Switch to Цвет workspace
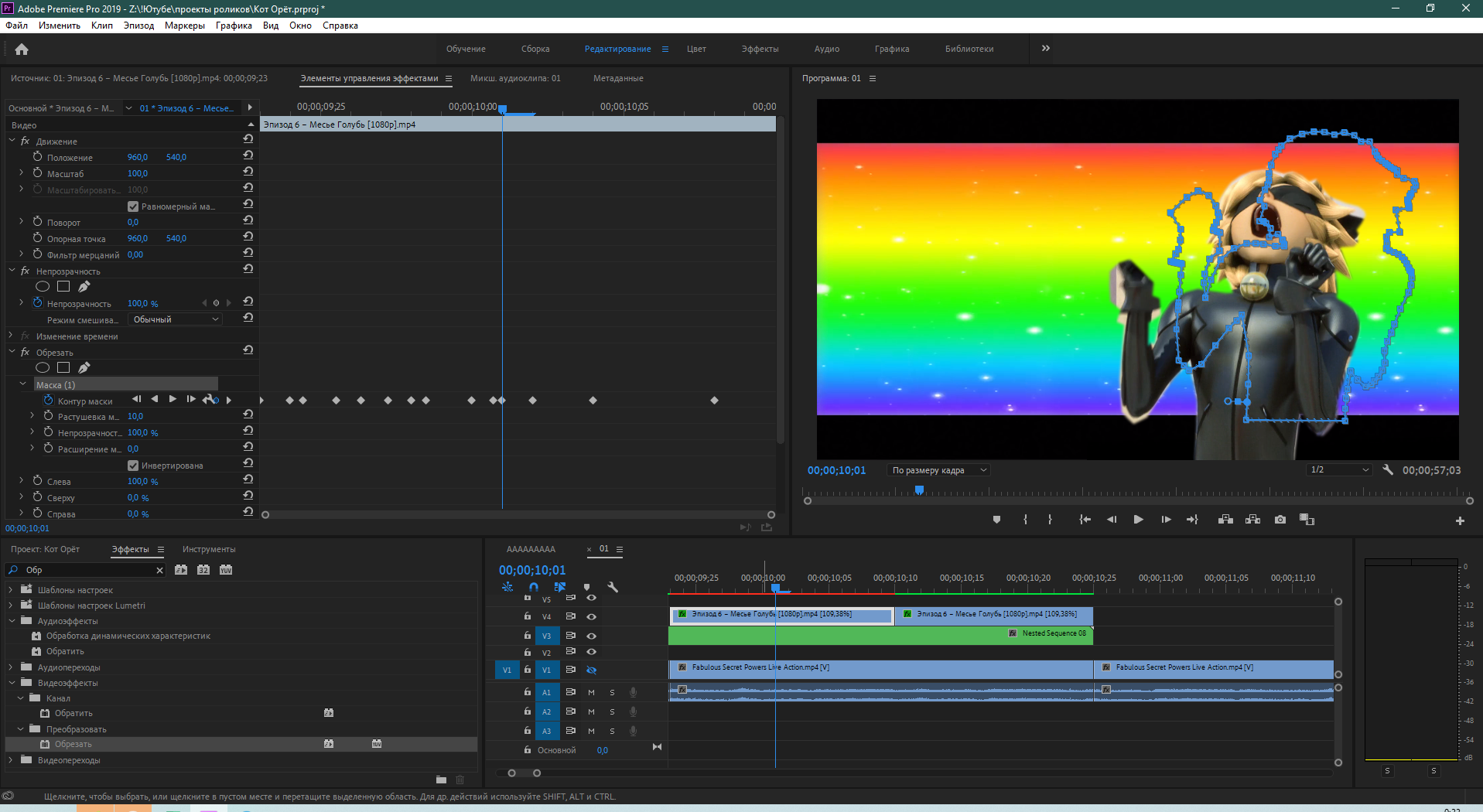The height and width of the screenshot is (812, 1483). tap(696, 49)
